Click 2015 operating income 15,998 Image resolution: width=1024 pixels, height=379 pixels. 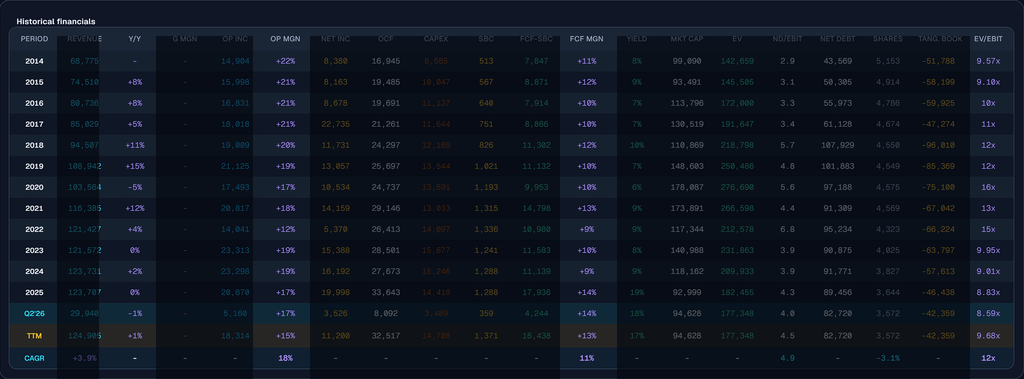(235, 82)
